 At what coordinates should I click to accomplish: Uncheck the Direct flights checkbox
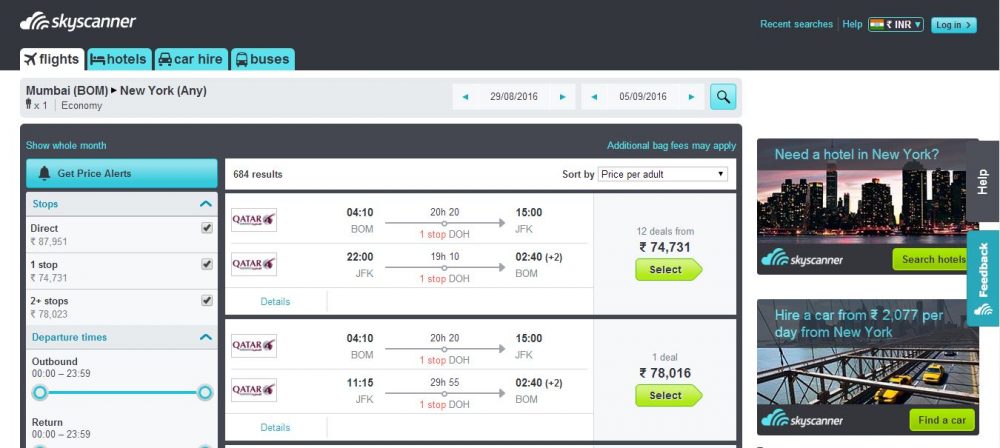coord(207,228)
